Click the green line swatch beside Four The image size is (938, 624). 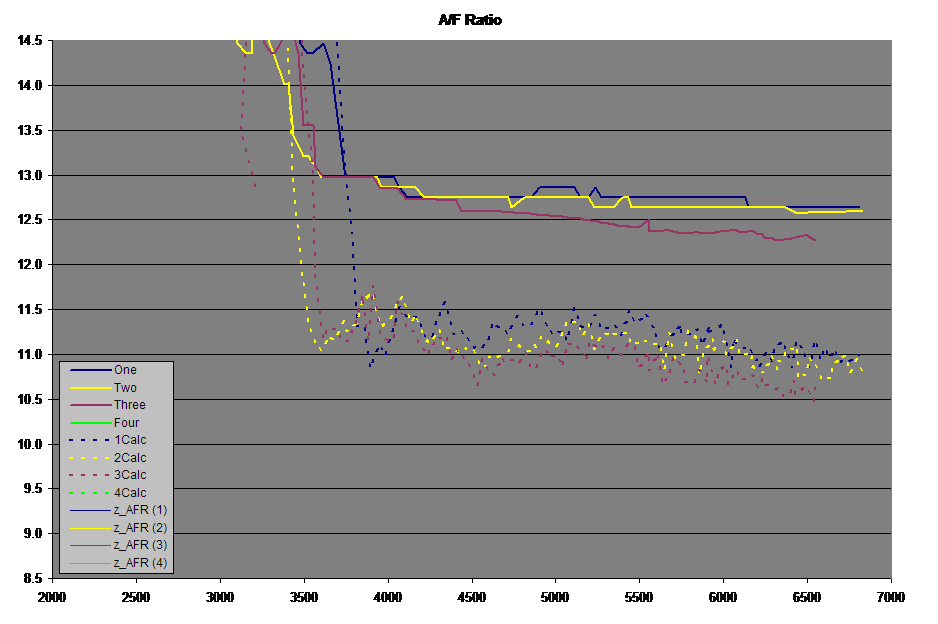pos(85,423)
